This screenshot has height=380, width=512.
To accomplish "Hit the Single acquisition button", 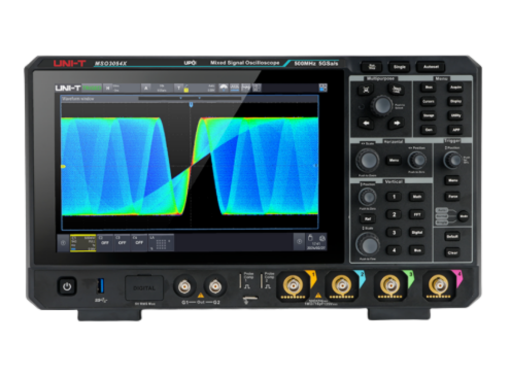I will pos(399,67).
